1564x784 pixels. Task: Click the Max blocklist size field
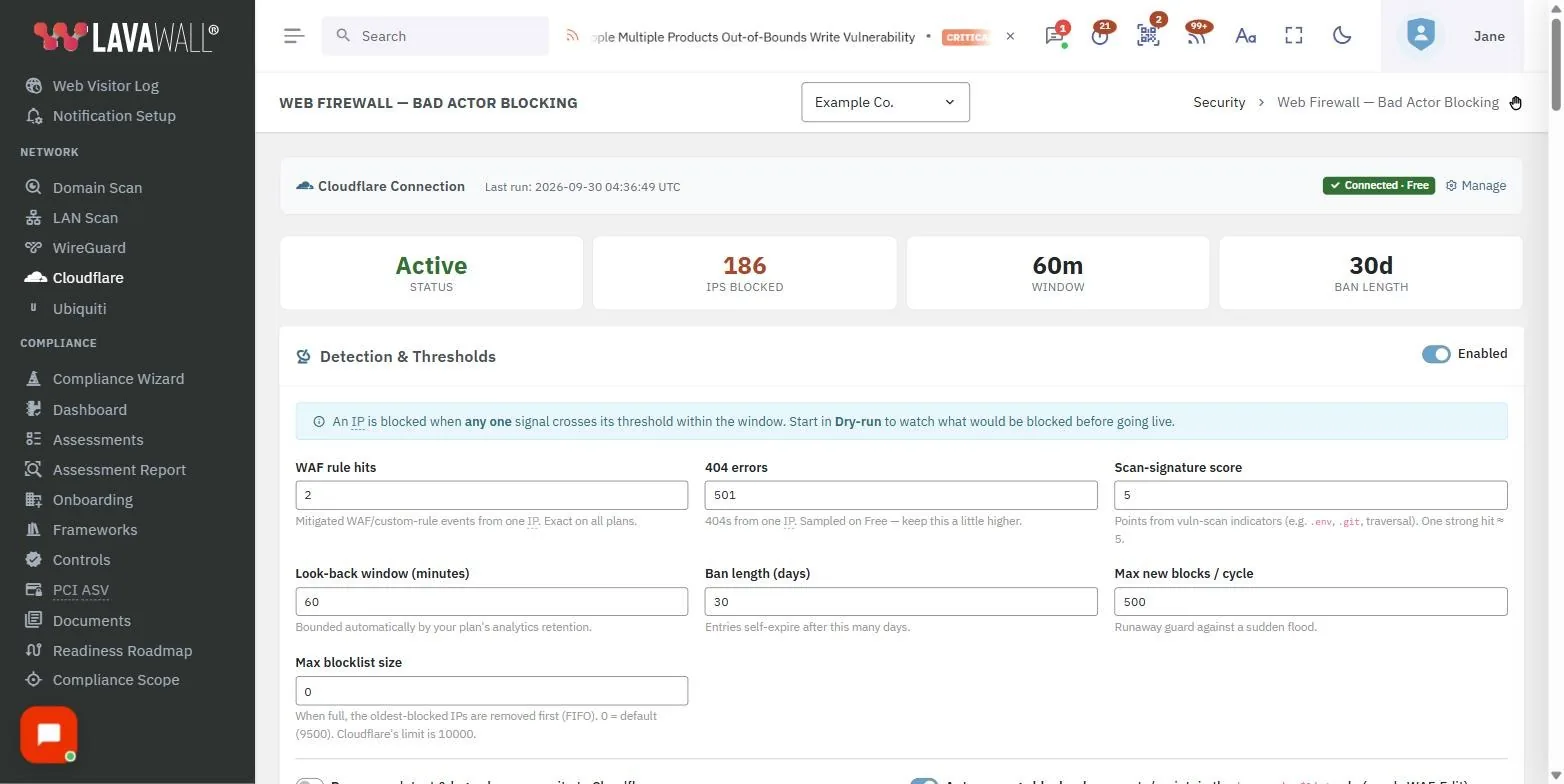tap(492, 691)
